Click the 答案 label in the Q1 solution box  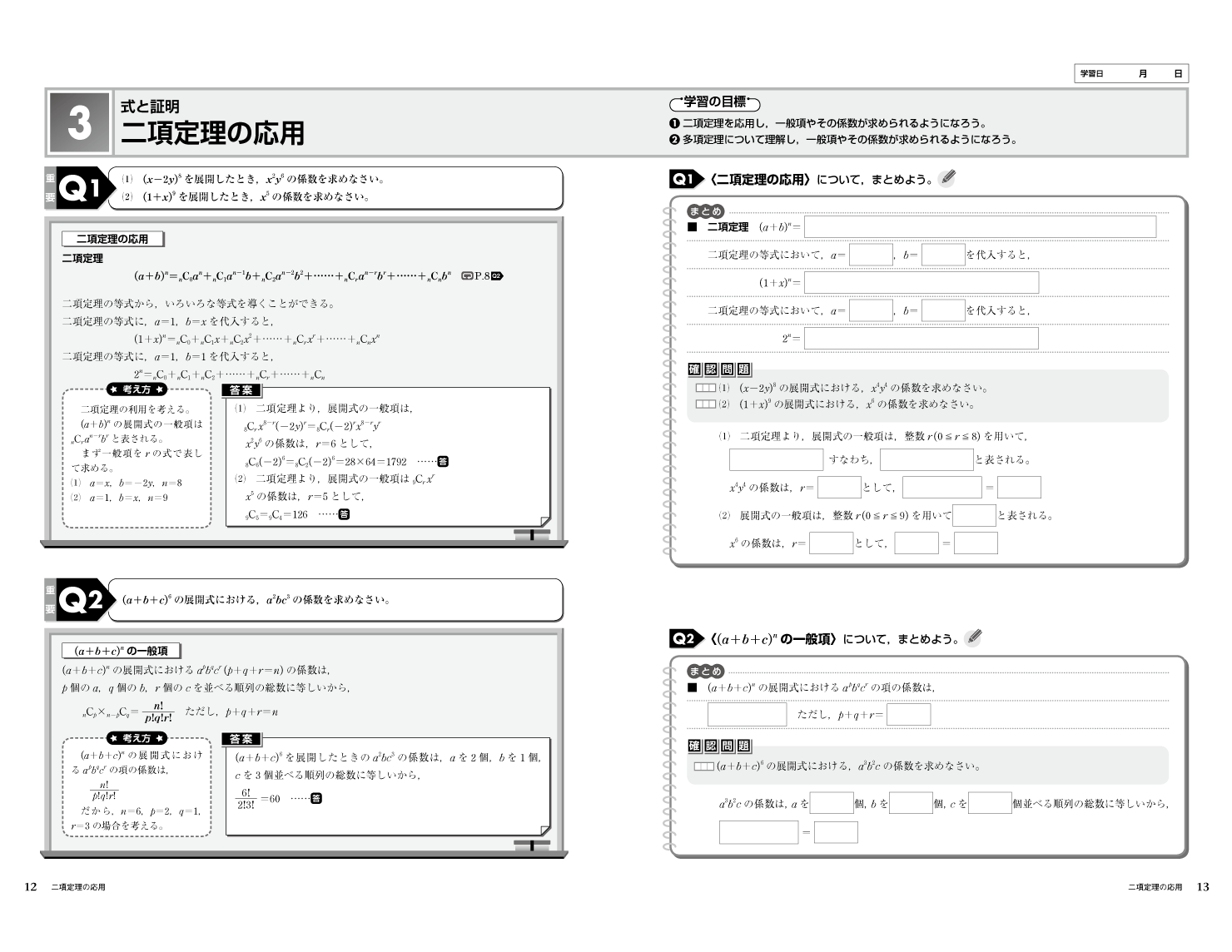(241, 390)
